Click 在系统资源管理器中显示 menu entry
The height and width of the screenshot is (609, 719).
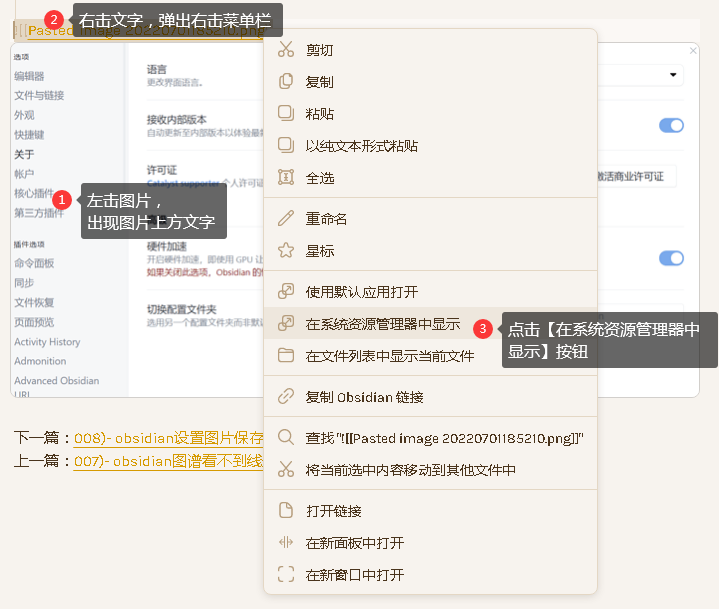click(430, 323)
